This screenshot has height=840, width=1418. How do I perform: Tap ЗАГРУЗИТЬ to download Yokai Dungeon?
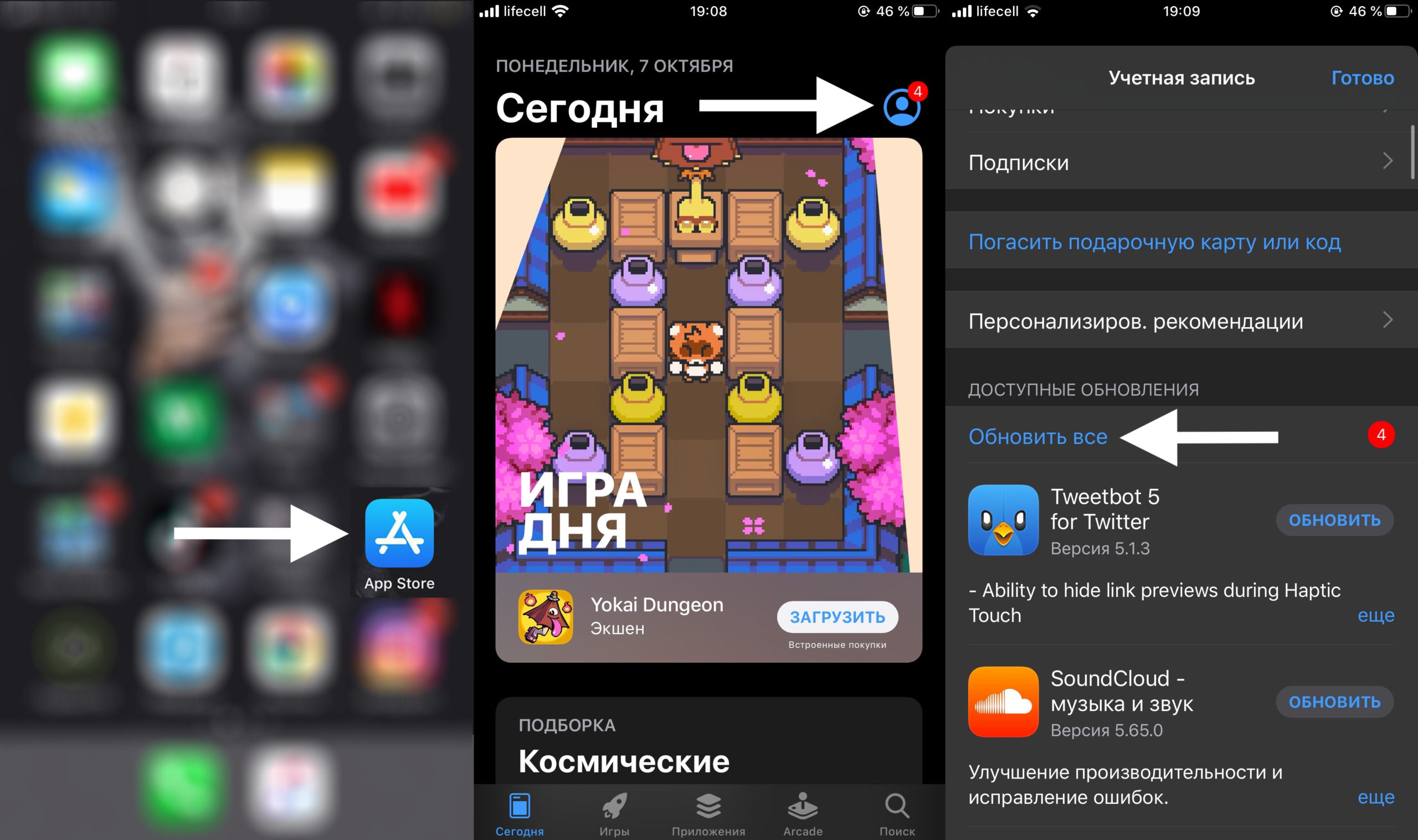tap(838, 617)
